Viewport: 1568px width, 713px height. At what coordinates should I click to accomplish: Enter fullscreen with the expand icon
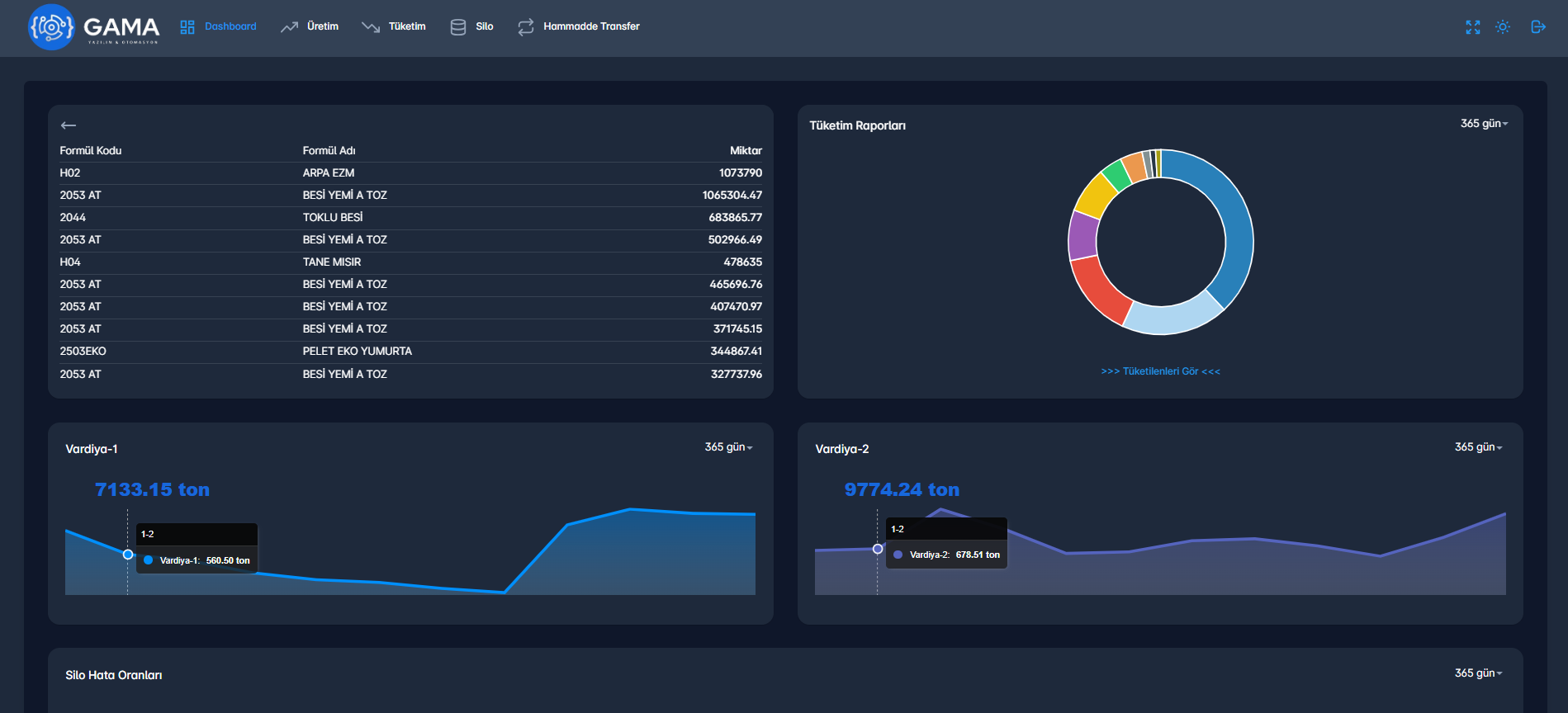tap(1472, 27)
